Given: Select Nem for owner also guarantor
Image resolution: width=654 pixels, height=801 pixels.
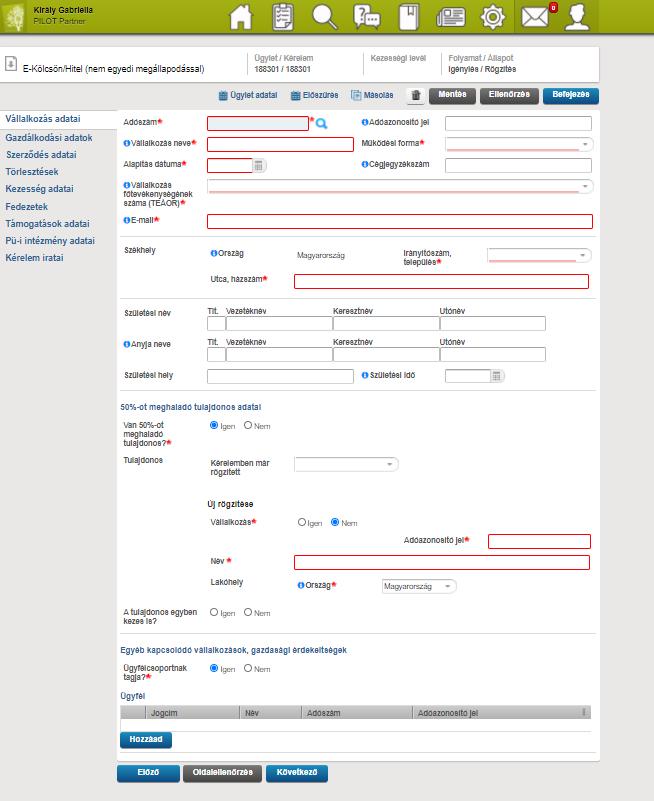Looking at the screenshot, I should (x=248, y=612).
